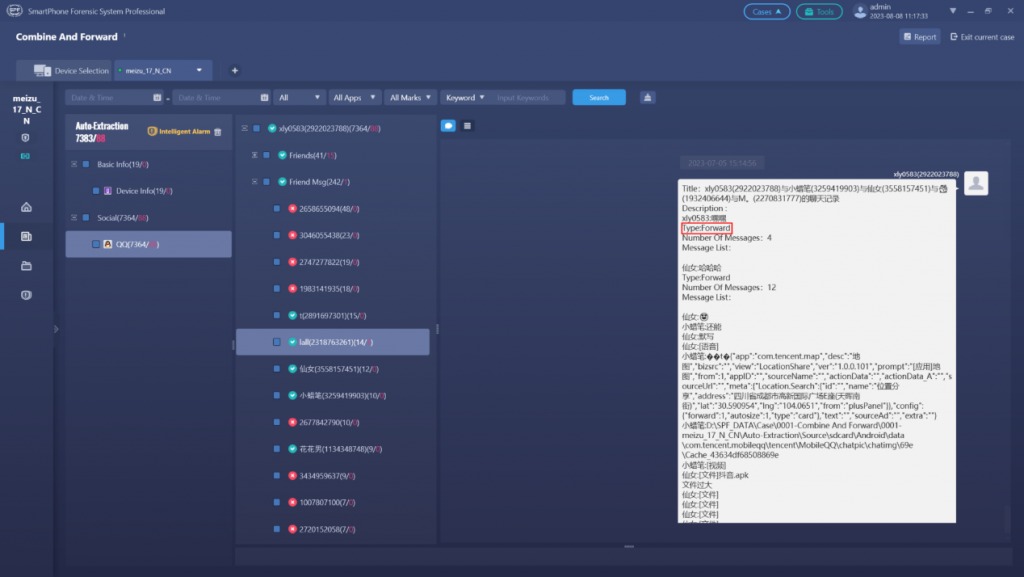Select the Device Selection tab

click(x=71, y=71)
